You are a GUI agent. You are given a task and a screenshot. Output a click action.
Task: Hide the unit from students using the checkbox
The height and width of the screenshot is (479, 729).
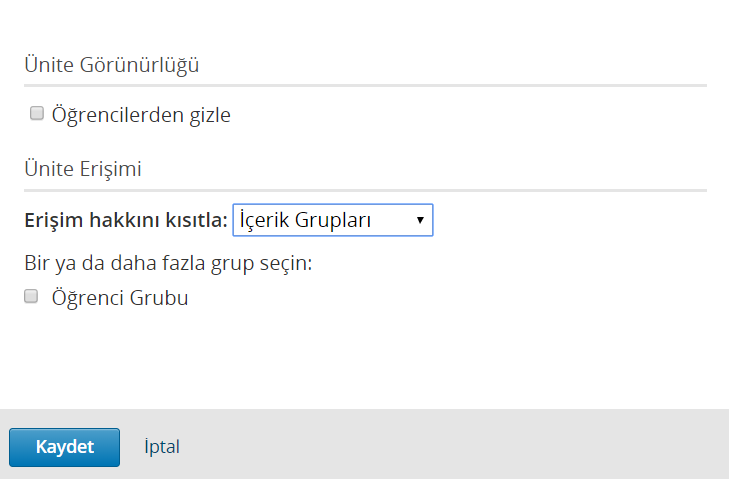click(x=37, y=113)
